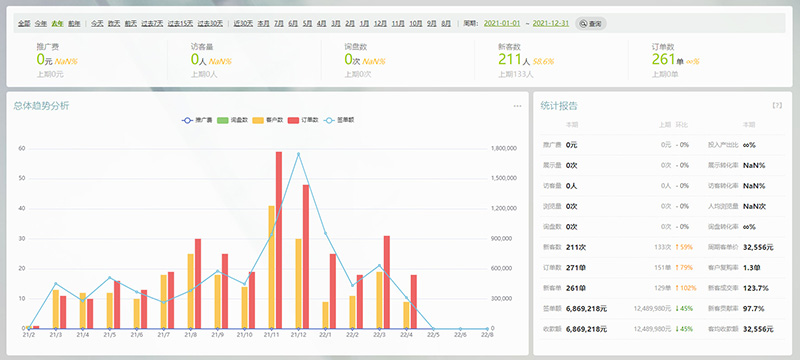Select the 10月 month filter
Screen dimensions: 800x360
[416, 23]
